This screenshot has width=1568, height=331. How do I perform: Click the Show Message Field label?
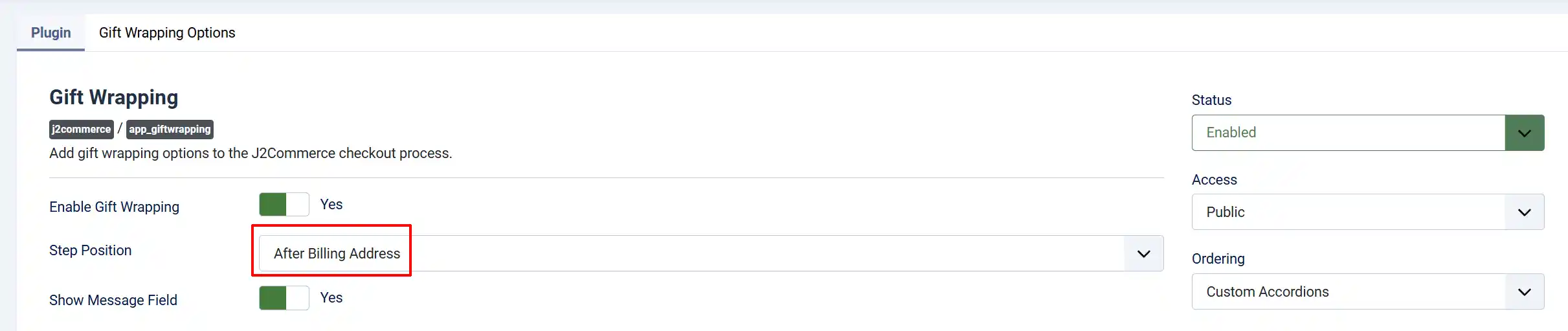click(x=113, y=300)
